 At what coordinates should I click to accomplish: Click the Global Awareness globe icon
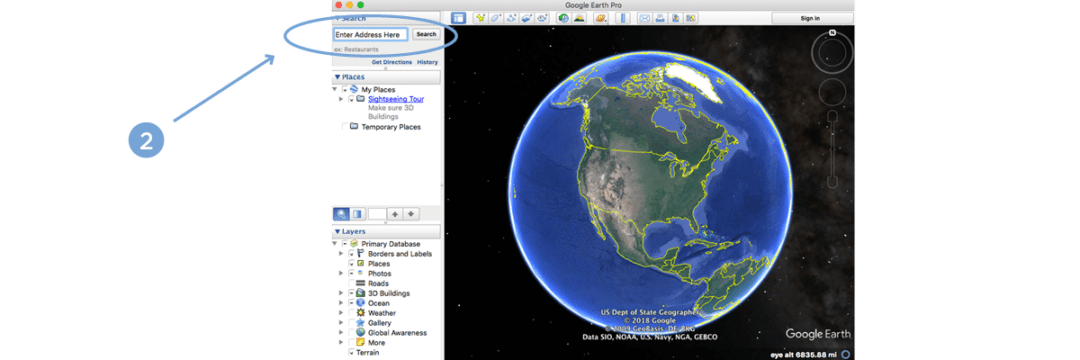[x=360, y=332]
